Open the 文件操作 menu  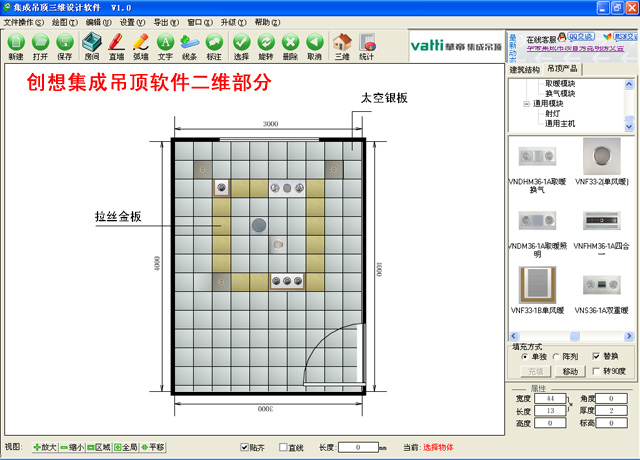23,21
